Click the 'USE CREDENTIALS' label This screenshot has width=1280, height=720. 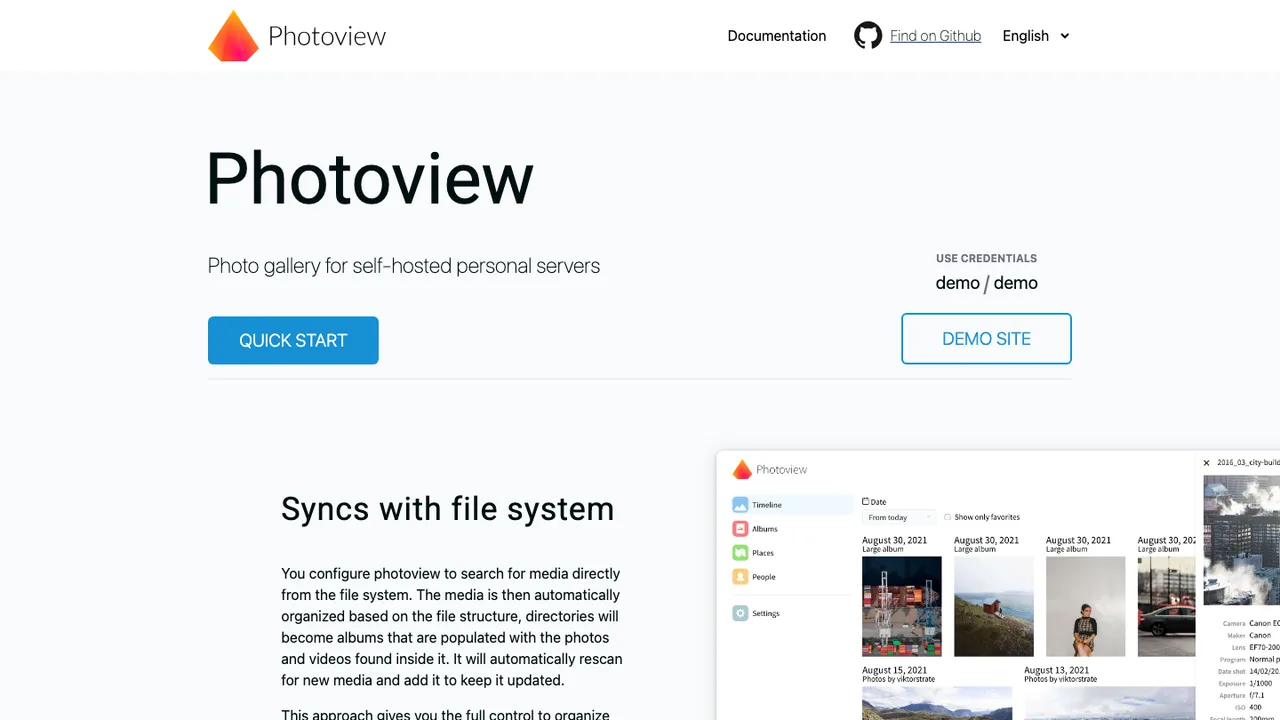coord(986,258)
